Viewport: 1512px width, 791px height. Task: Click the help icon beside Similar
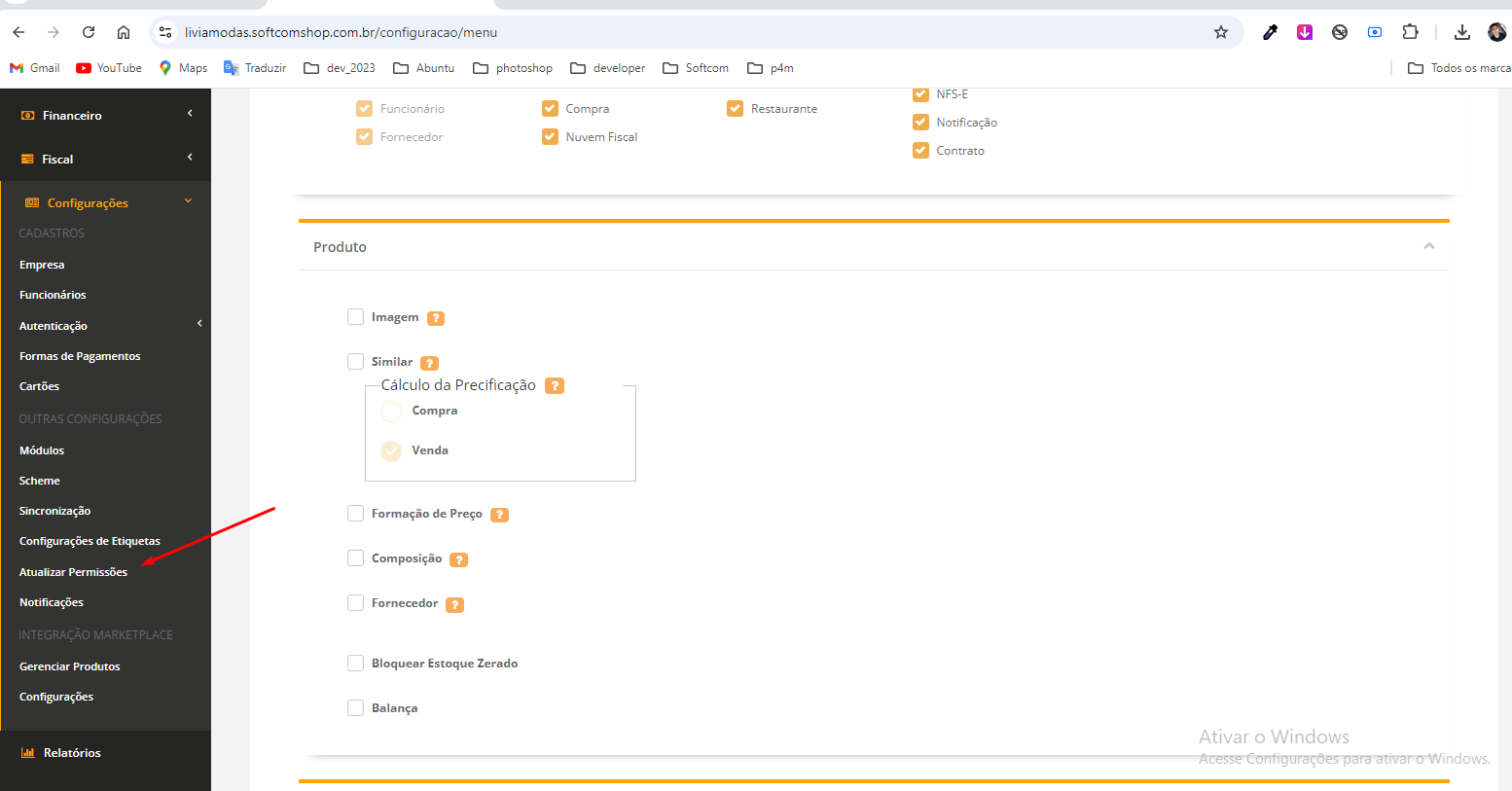click(x=429, y=363)
